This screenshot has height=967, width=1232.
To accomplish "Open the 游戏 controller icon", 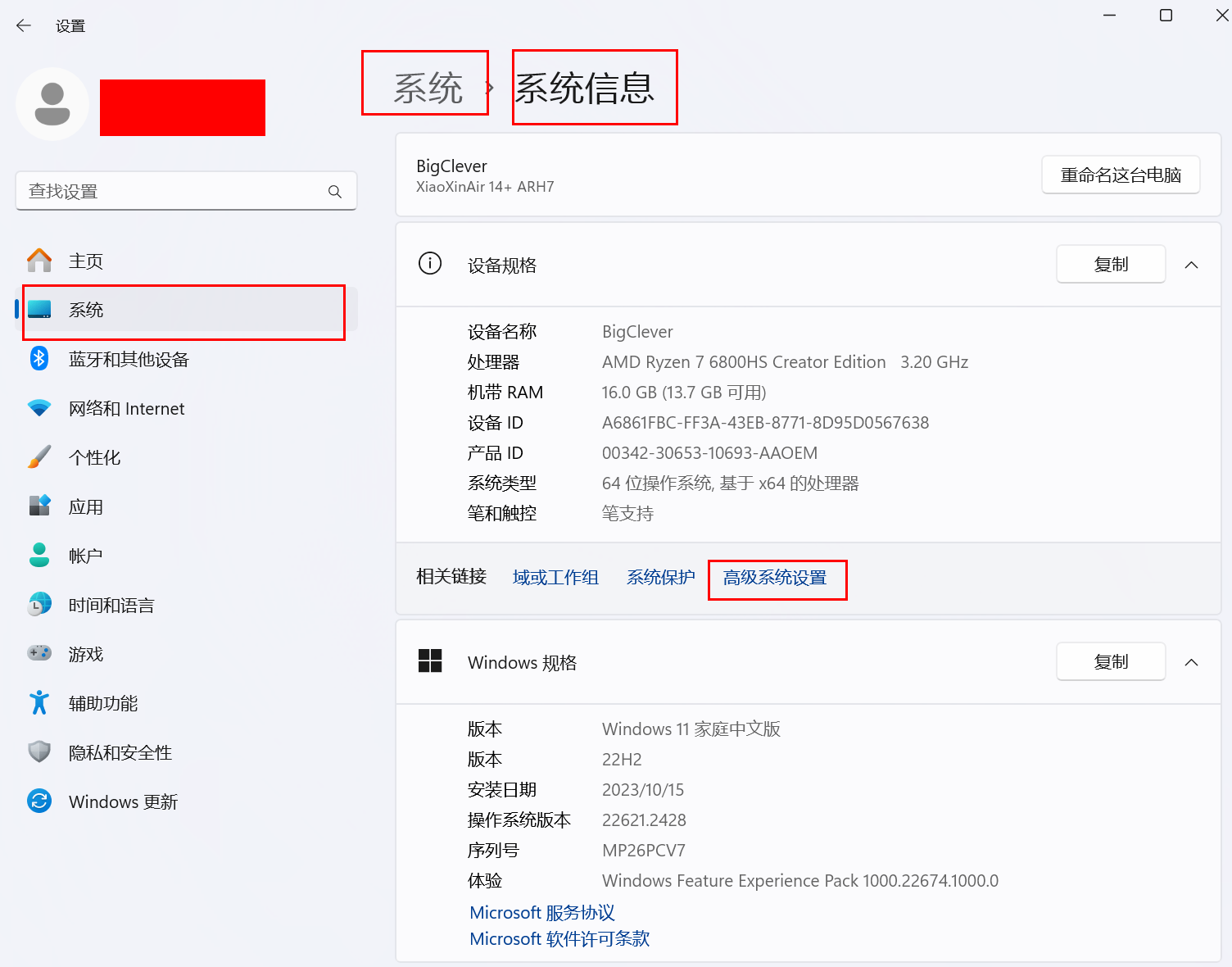I will tap(39, 654).
